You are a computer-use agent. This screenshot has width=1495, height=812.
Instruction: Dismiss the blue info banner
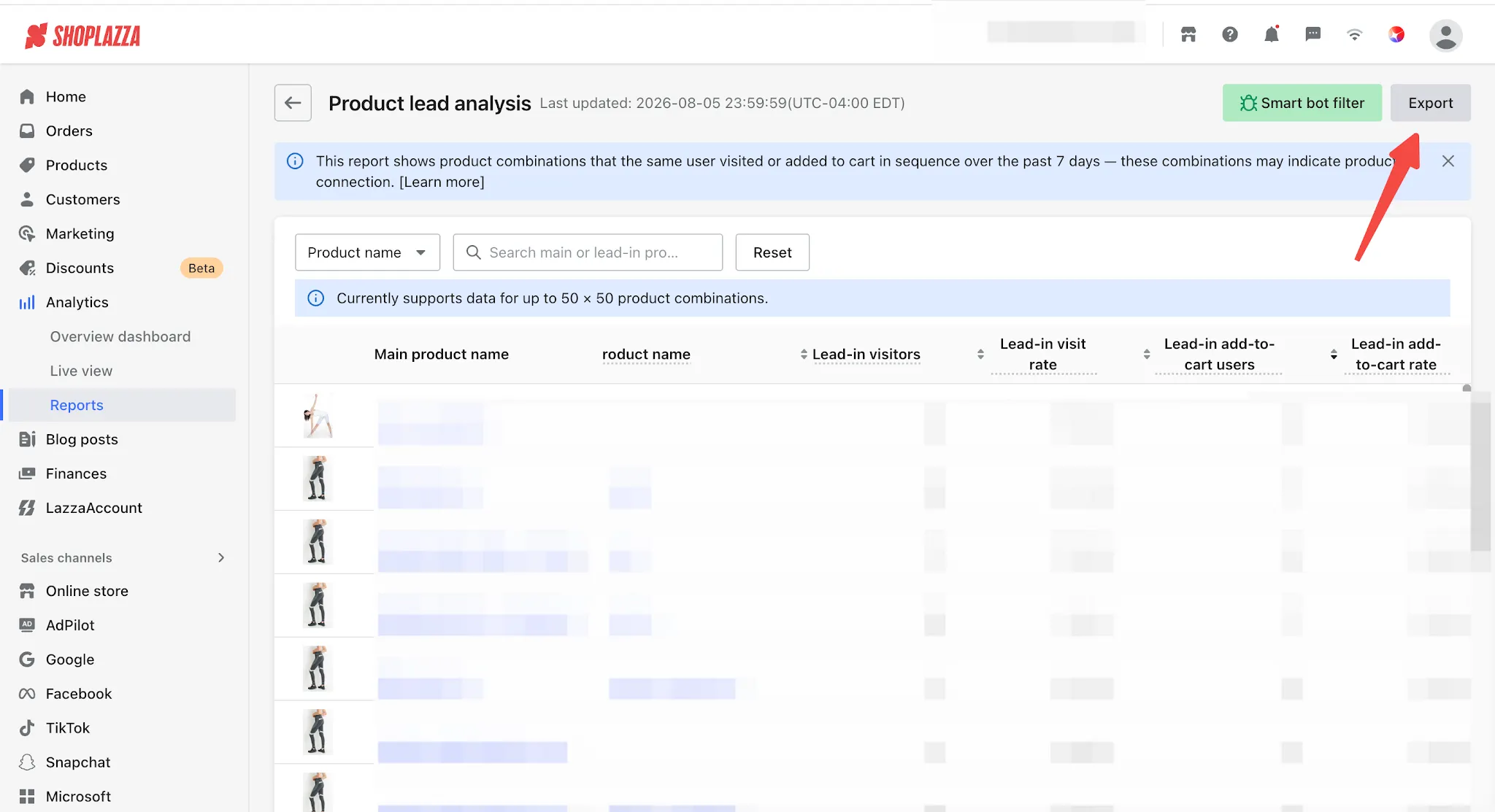tap(1448, 161)
